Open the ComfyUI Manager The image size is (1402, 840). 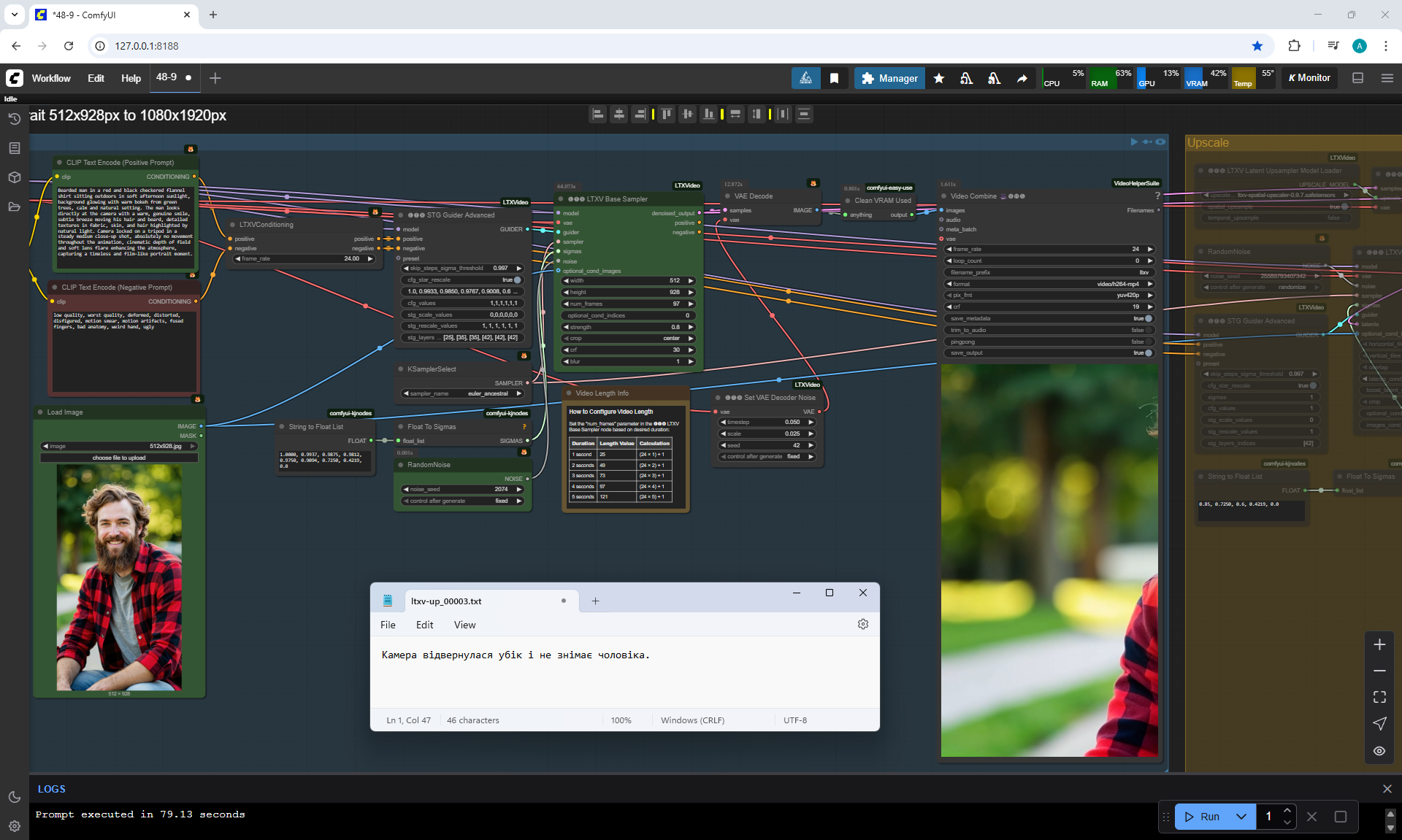click(889, 78)
